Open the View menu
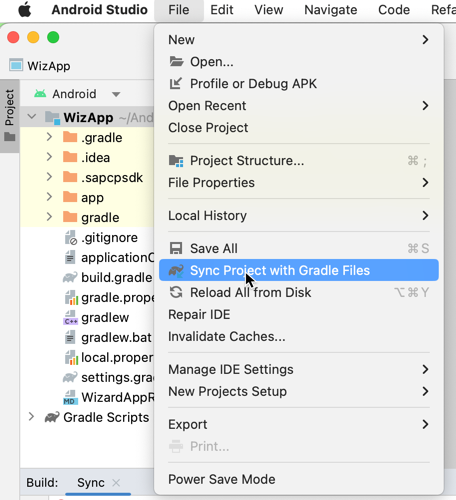This screenshot has height=500, width=456. (269, 10)
